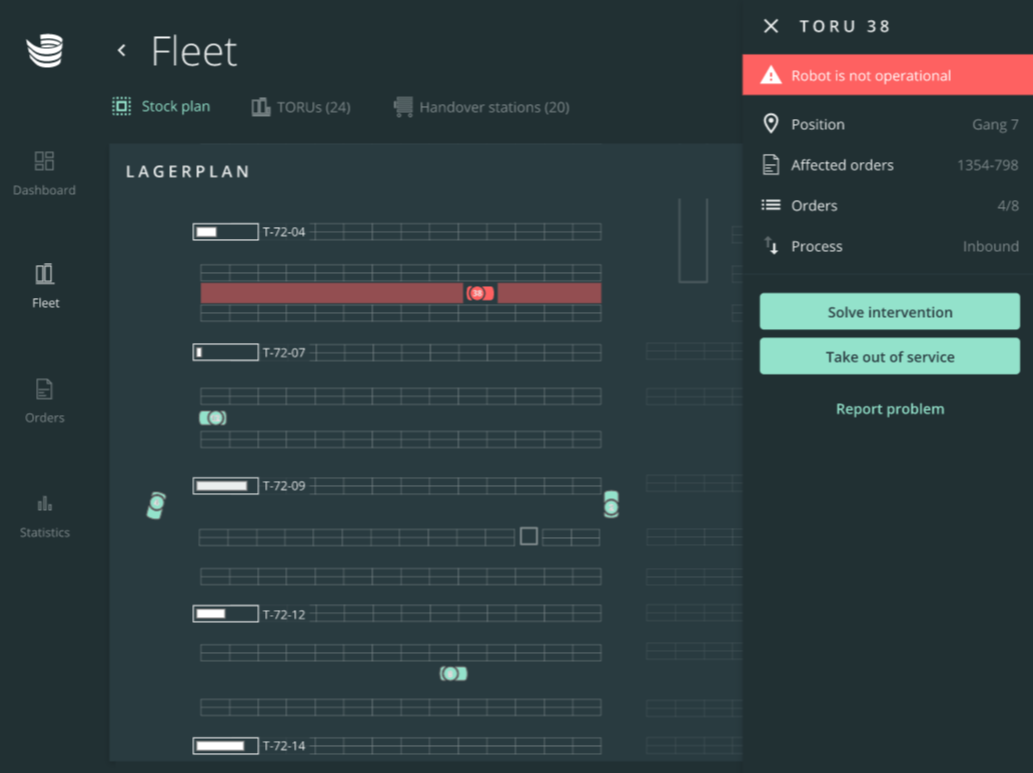This screenshot has width=1033, height=773.
Task: Select the robot below the T-72-07 aisle
Action: 213,418
